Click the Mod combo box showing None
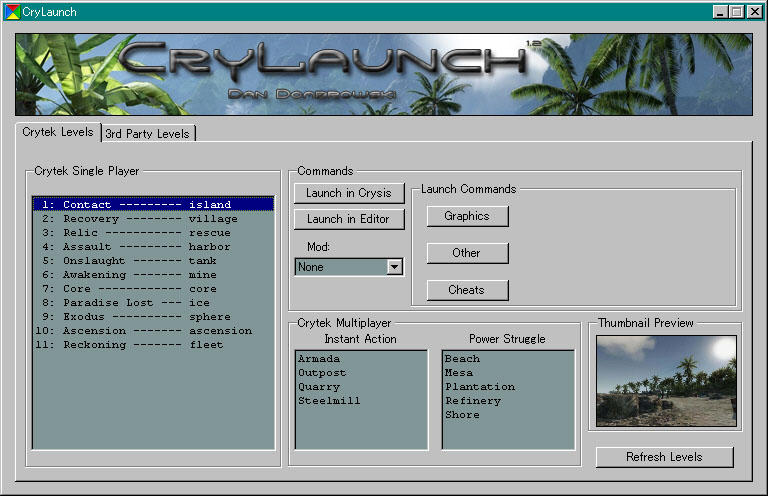 coord(349,267)
